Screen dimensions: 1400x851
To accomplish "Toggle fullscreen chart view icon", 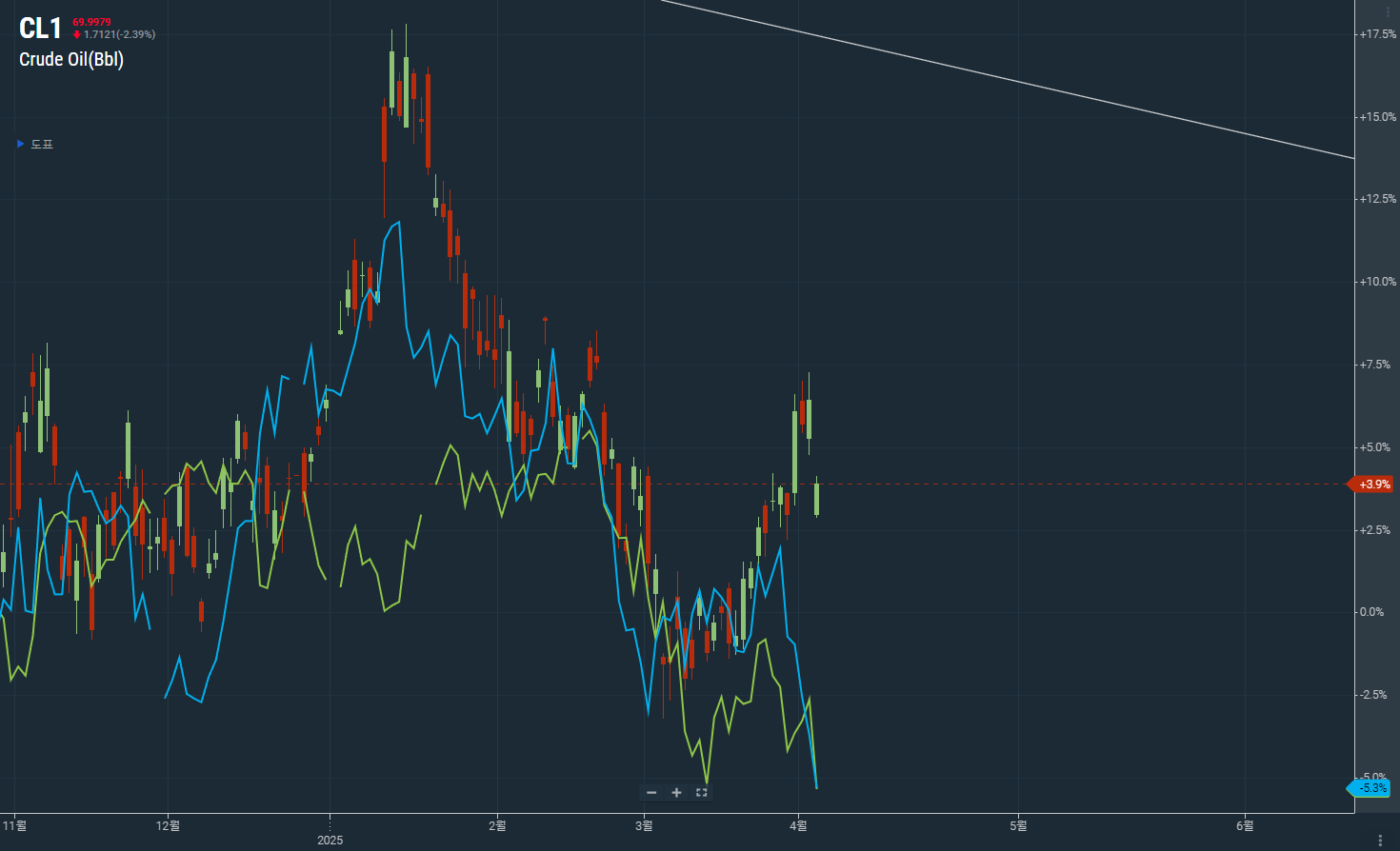I will coord(702,792).
